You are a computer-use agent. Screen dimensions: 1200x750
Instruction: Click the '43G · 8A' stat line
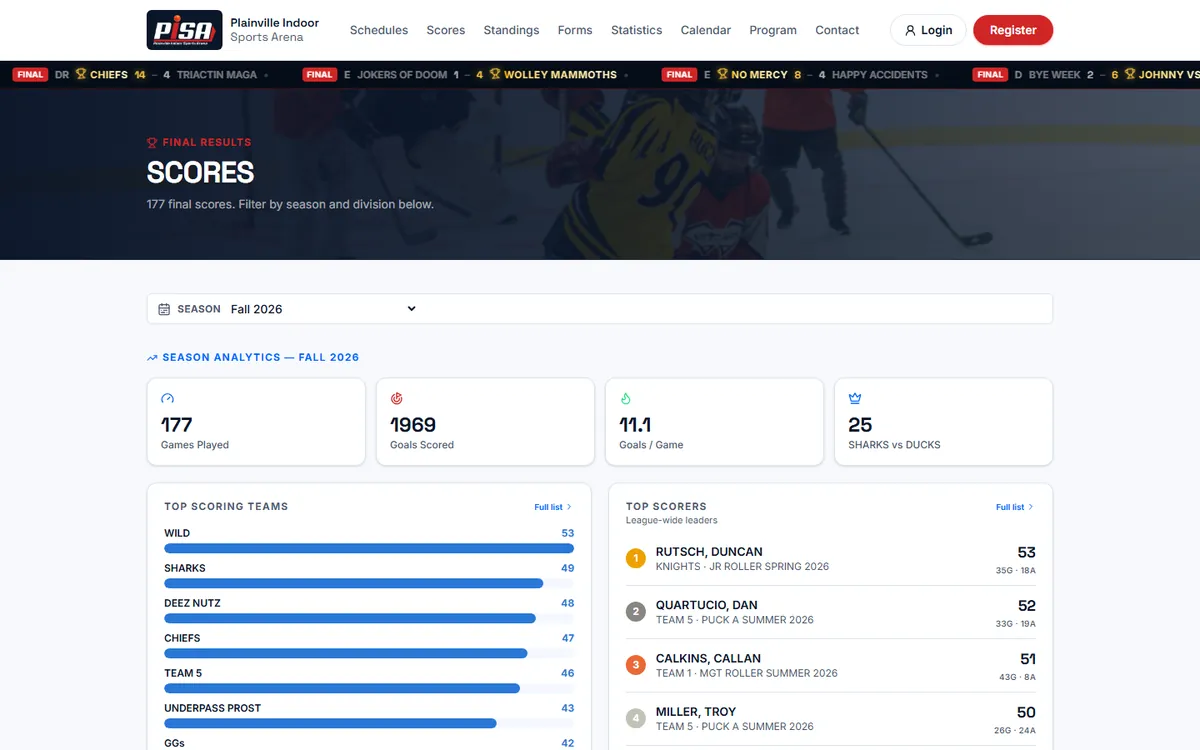tap(1017, 677)
